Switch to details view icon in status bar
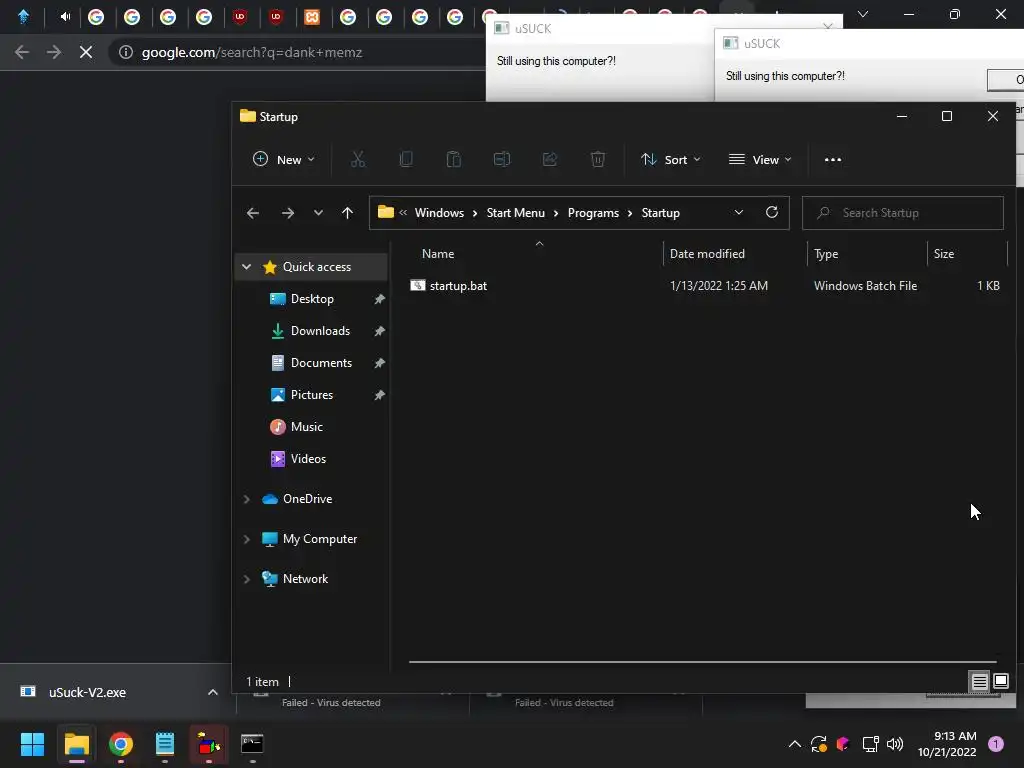 (980, 682)
